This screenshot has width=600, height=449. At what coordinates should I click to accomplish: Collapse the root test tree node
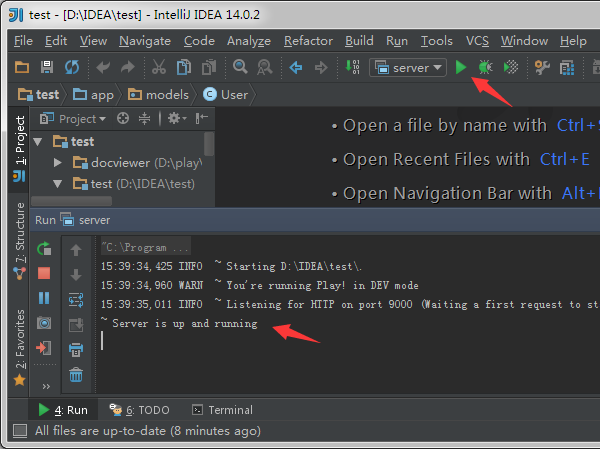coord(38,142)
